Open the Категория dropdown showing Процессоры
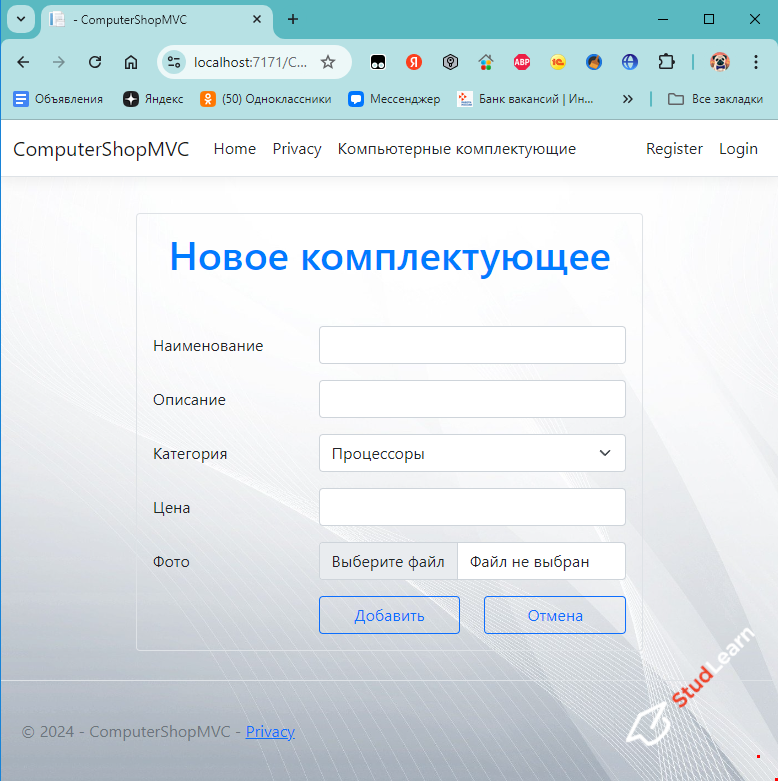Viewport: 778px width, 781px height. (472, 453)
